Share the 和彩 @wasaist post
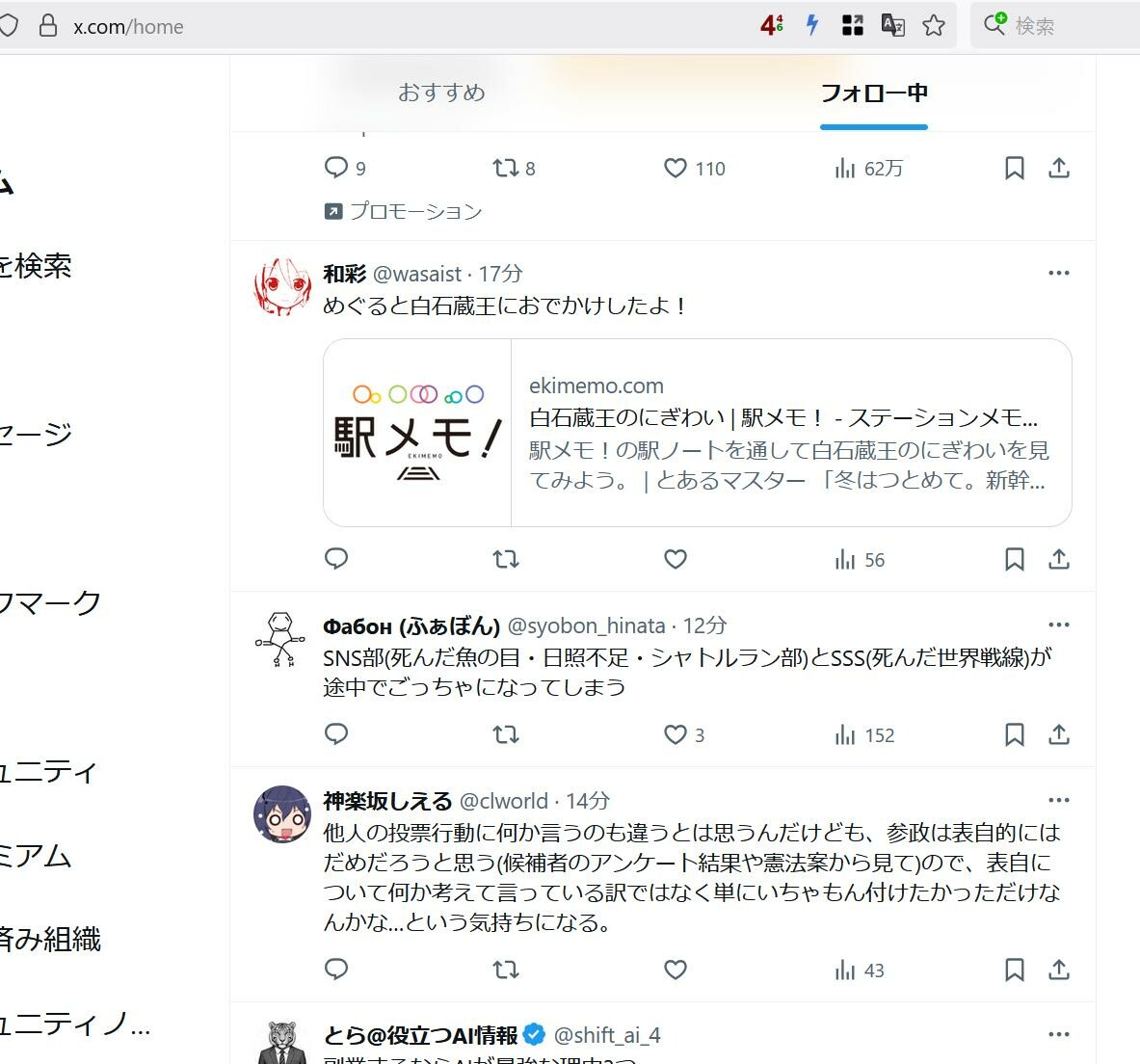 1058,559
